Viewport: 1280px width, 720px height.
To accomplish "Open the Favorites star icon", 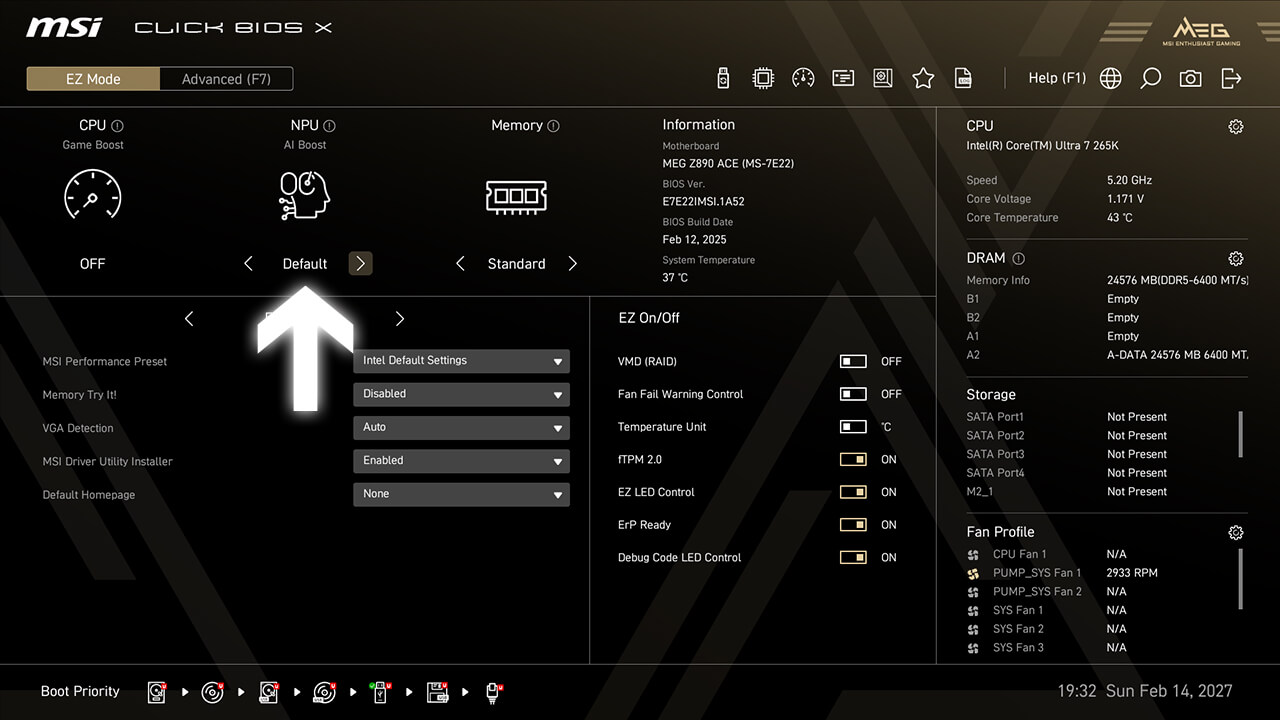I will click(x=923, y=78).
